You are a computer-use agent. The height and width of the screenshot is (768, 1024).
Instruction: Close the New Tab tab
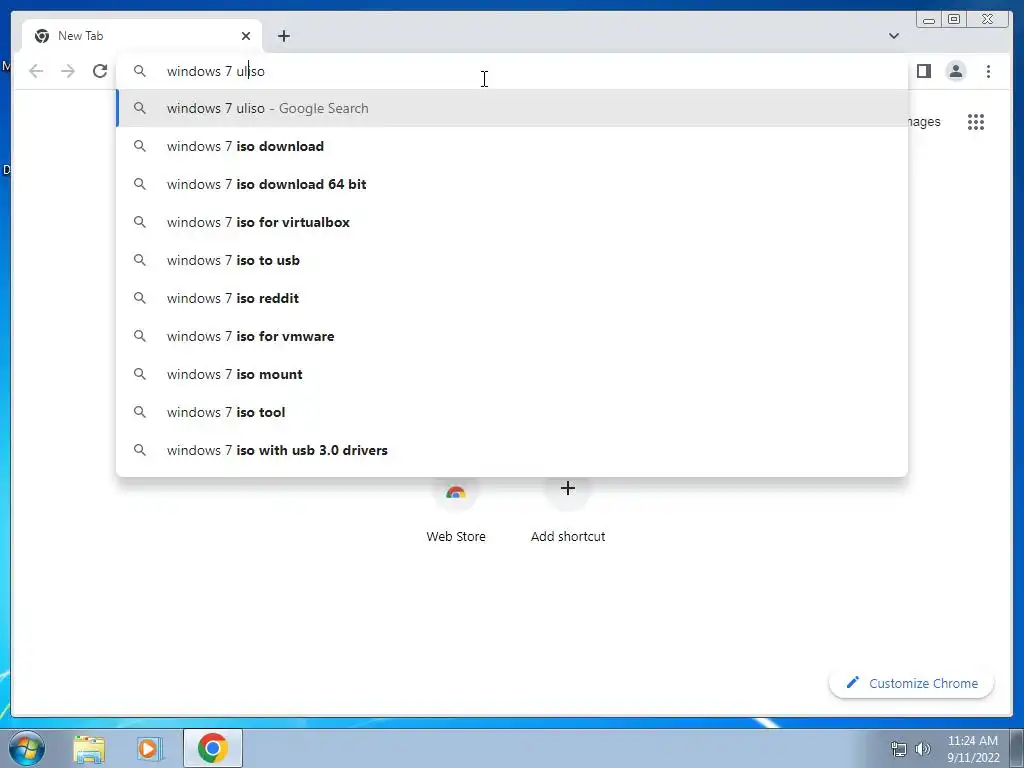pyautogui.click(x=246, y=36)
